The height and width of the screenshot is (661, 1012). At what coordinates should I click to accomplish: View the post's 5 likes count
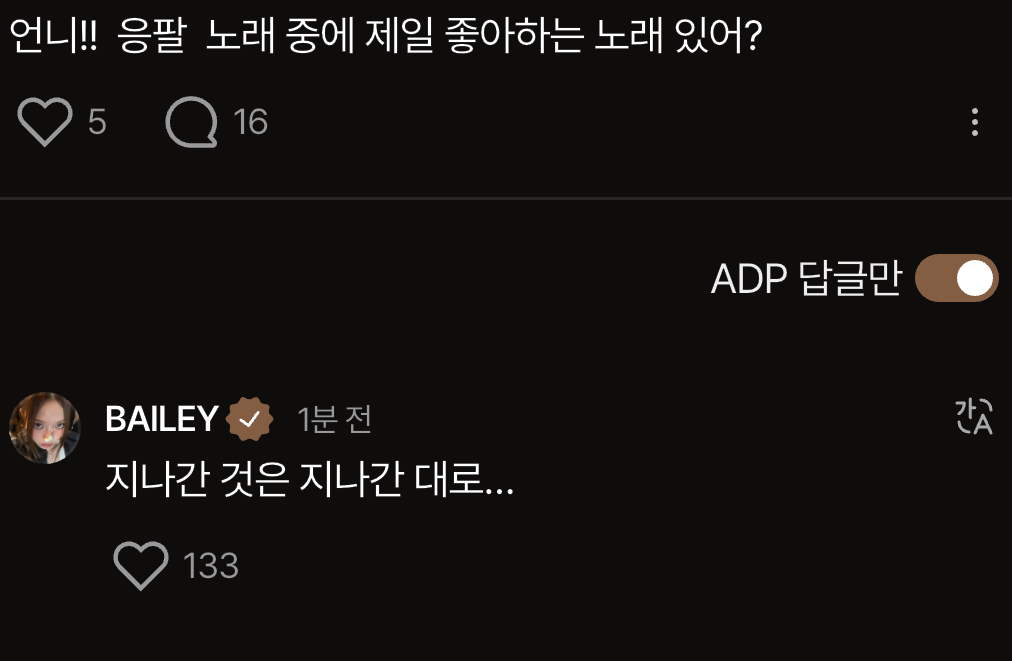97,122
